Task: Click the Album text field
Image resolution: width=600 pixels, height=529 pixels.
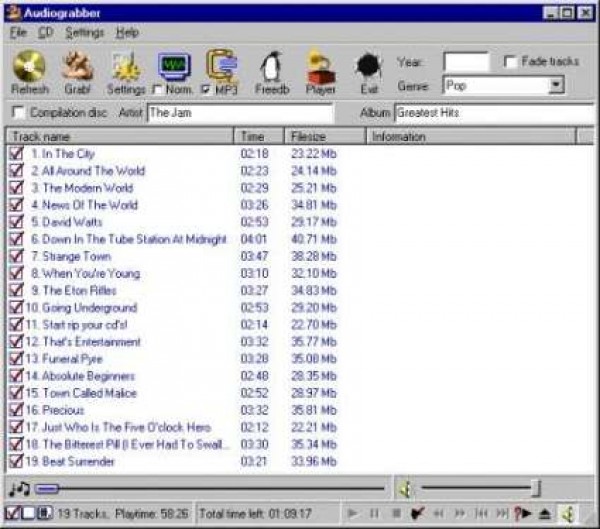Action: coord(494,113)
